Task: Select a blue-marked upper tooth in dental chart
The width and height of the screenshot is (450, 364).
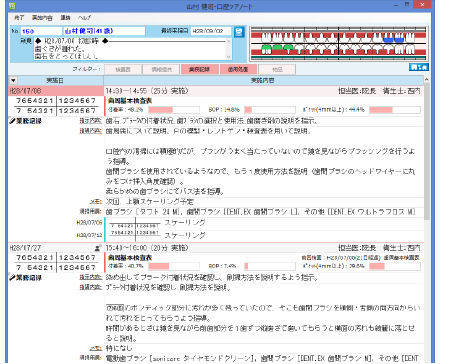Action: (x=388, y=39)
